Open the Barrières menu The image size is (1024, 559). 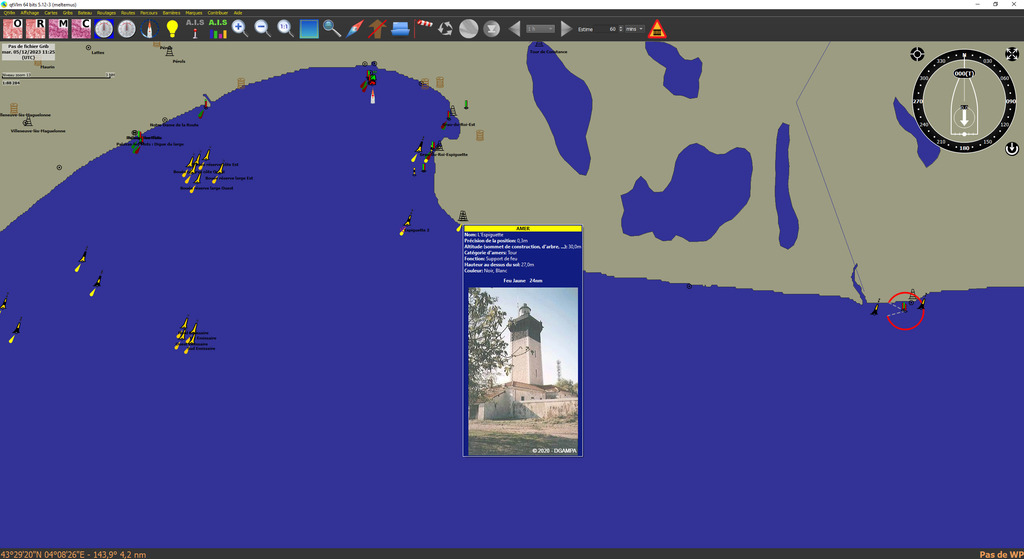coord(171,12)
